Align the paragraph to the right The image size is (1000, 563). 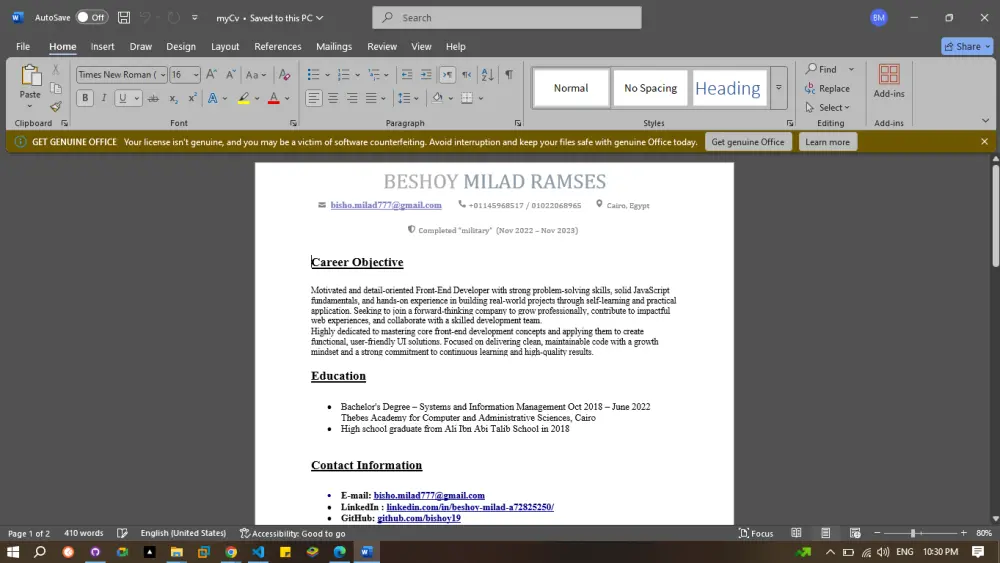[x=352, y=98]
